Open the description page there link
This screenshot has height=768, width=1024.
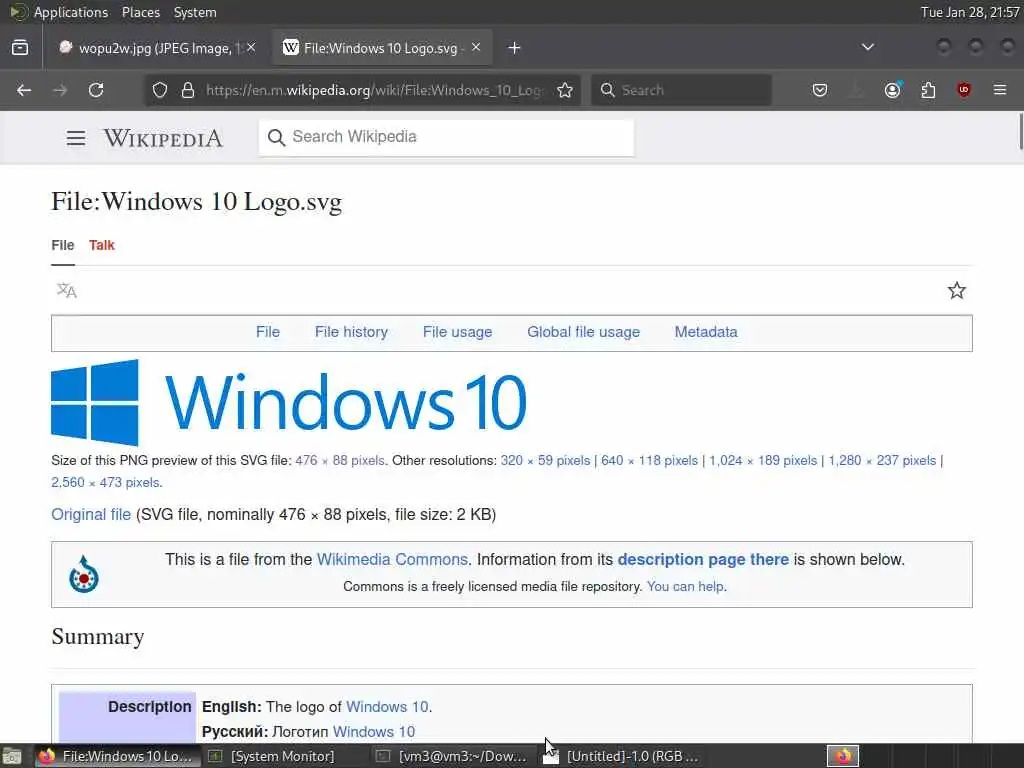pos(703,560)
